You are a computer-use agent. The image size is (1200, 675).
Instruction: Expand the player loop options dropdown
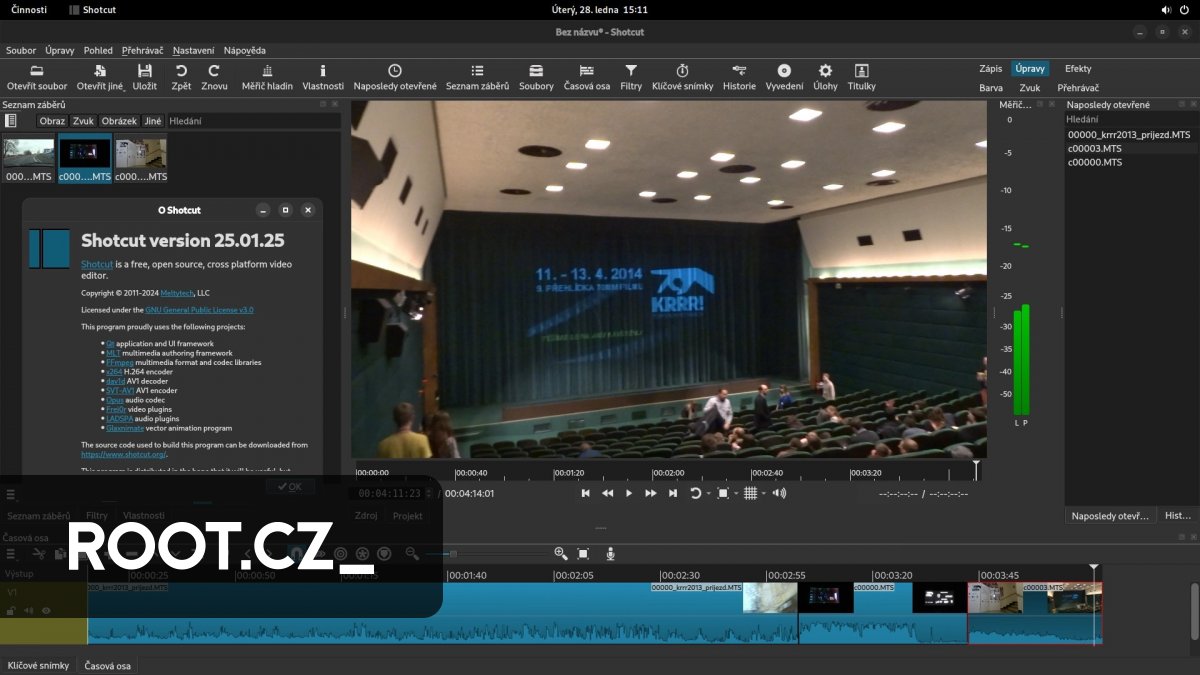coord(708,494)
